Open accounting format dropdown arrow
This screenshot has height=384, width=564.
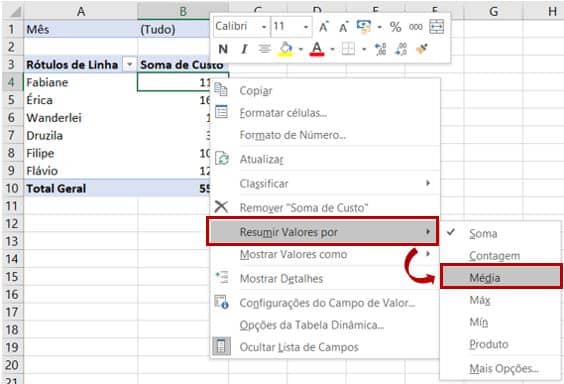(379, 27)
